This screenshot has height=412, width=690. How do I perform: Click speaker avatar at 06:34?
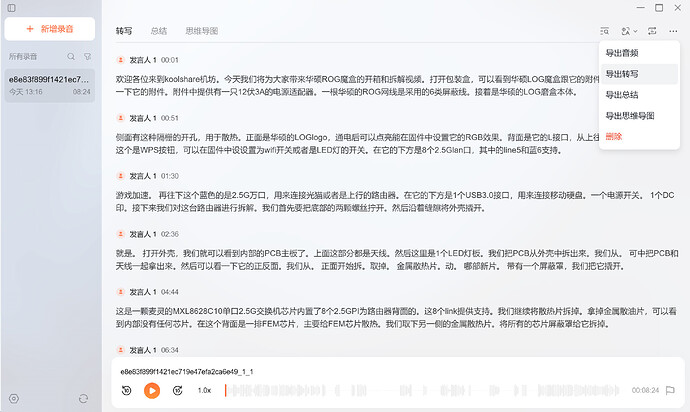point(121,350)
